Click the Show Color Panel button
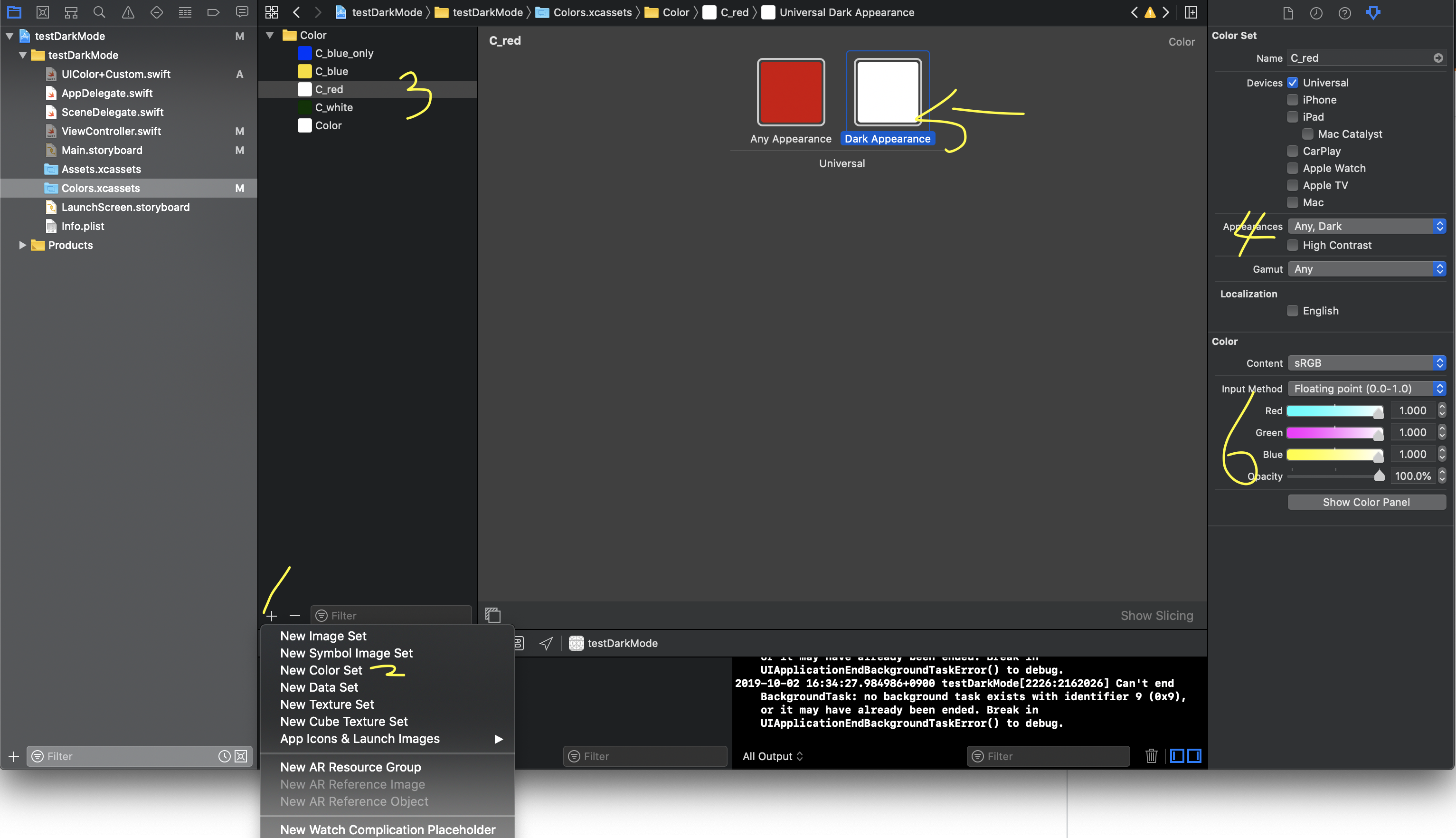This screenshot has width=1456, height=838. 1366,502
